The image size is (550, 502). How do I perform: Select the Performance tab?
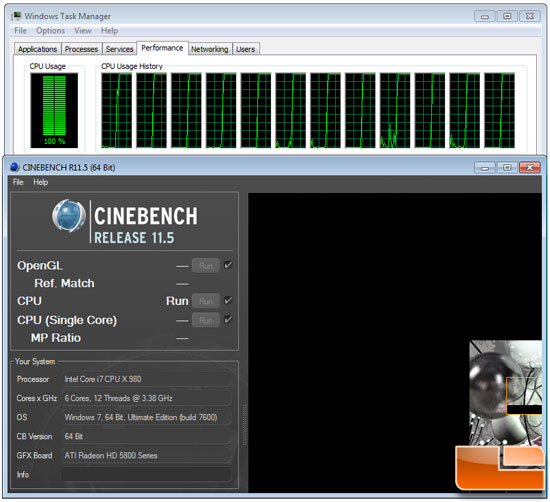[162, 48]
